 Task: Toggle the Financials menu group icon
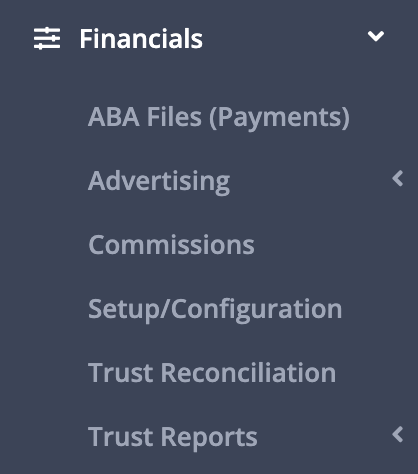pyautogui.click(x=47, y=38)
